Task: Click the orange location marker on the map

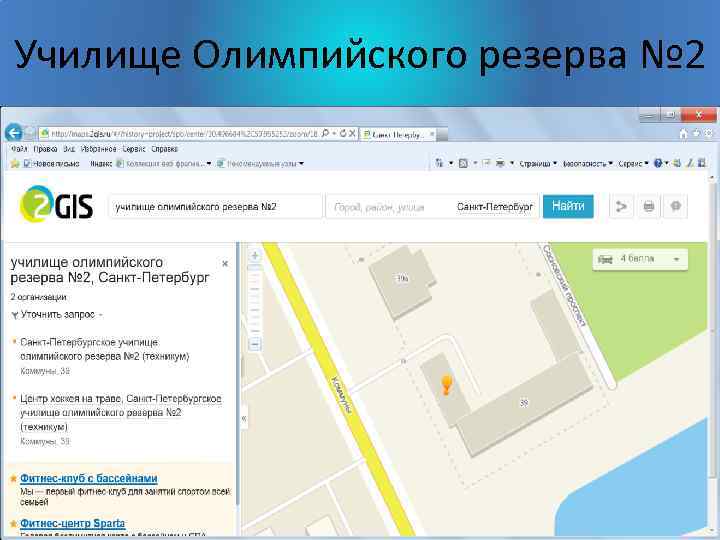Action: (446, 384)
